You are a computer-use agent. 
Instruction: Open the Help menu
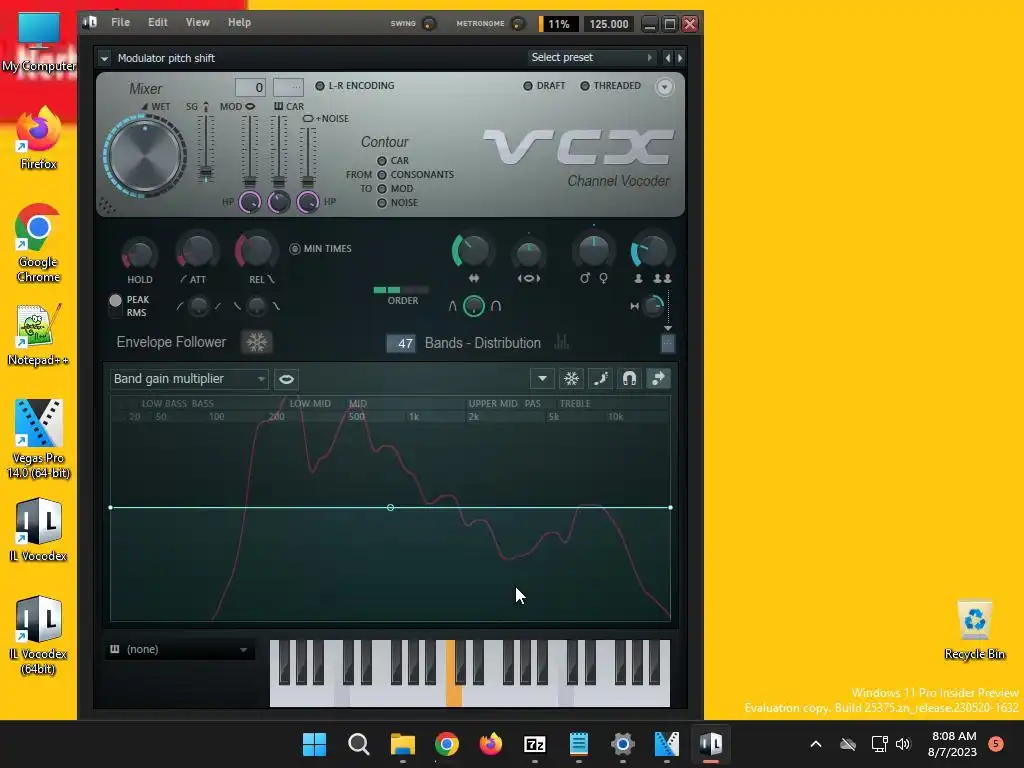point(239,22)
